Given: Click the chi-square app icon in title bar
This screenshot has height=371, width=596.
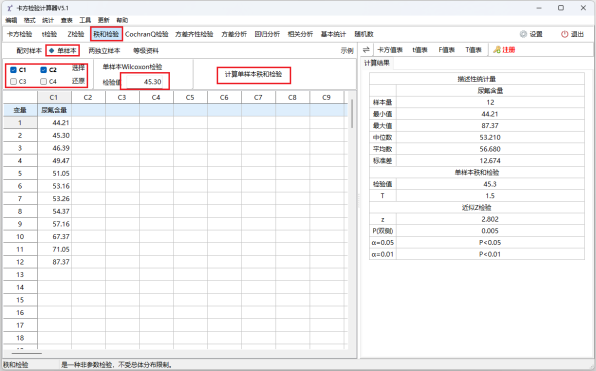Looking at the screenshot, I should pyautogui.click(x=9, y=8).
